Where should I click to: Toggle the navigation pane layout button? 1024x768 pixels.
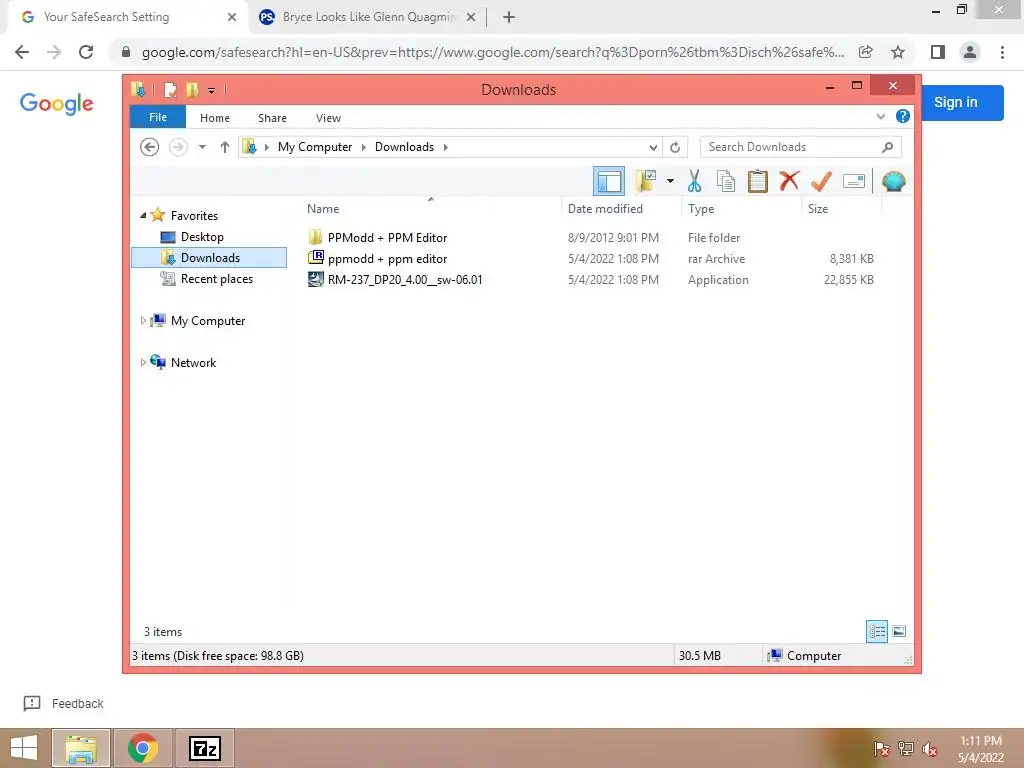click(609, 181)
